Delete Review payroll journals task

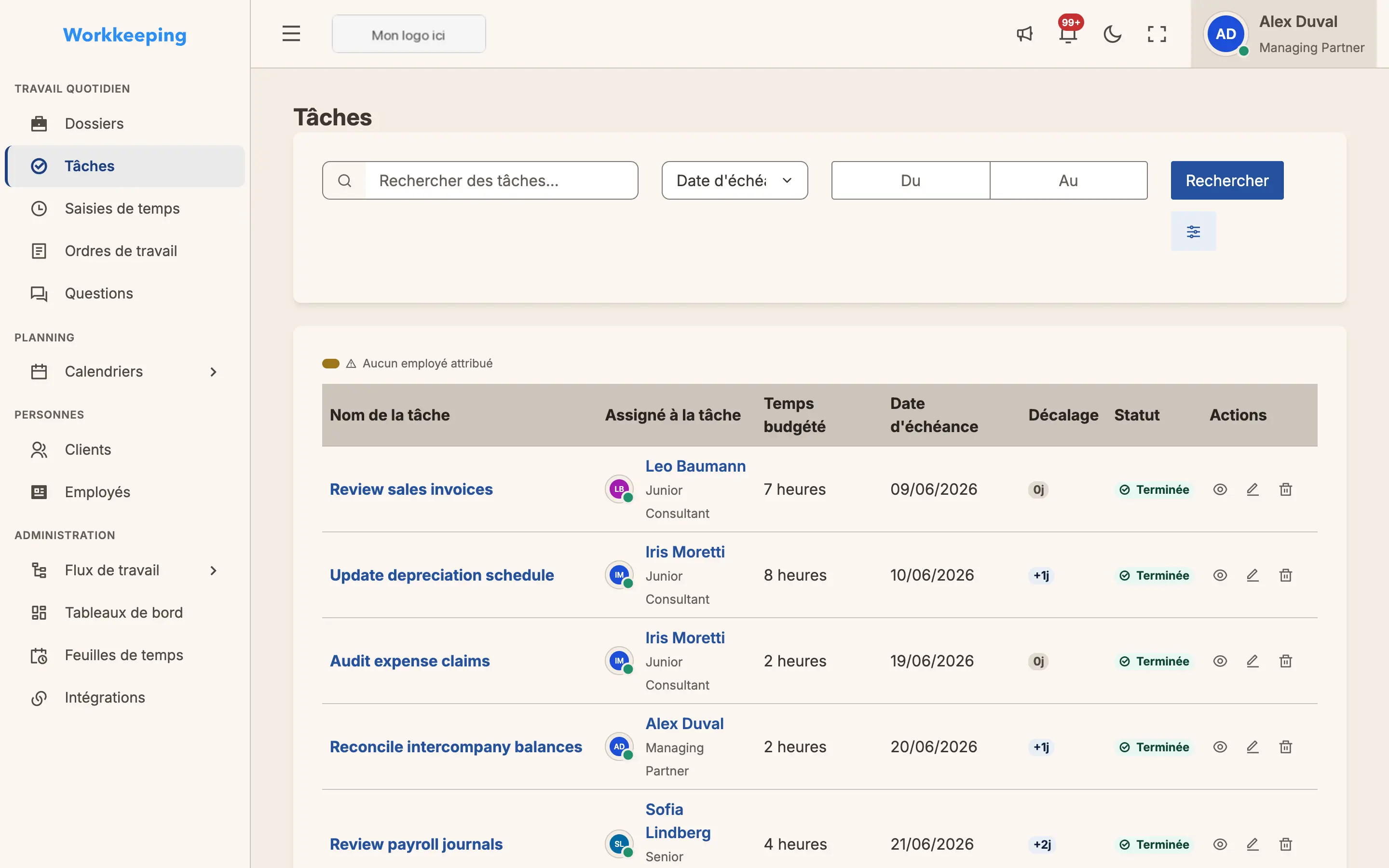(x=1286, y=844)
